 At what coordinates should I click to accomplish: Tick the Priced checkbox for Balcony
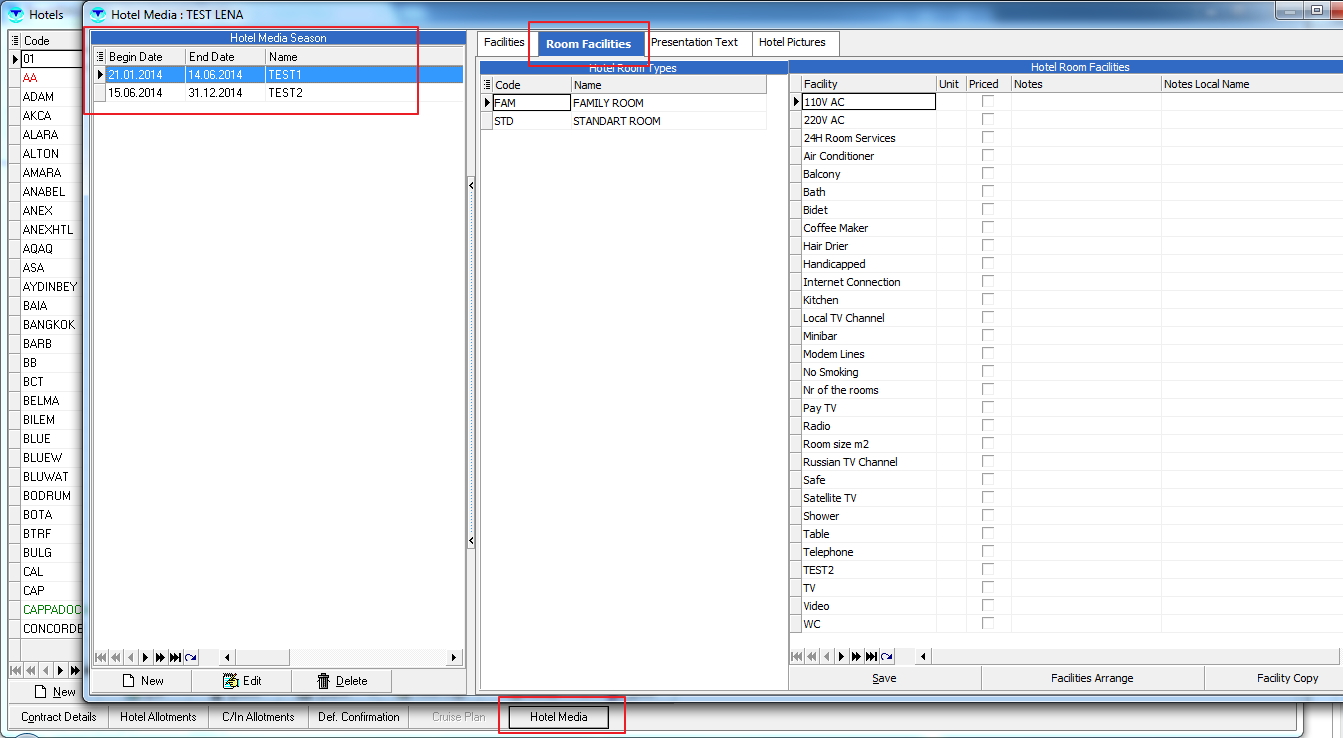click(988, 174)
